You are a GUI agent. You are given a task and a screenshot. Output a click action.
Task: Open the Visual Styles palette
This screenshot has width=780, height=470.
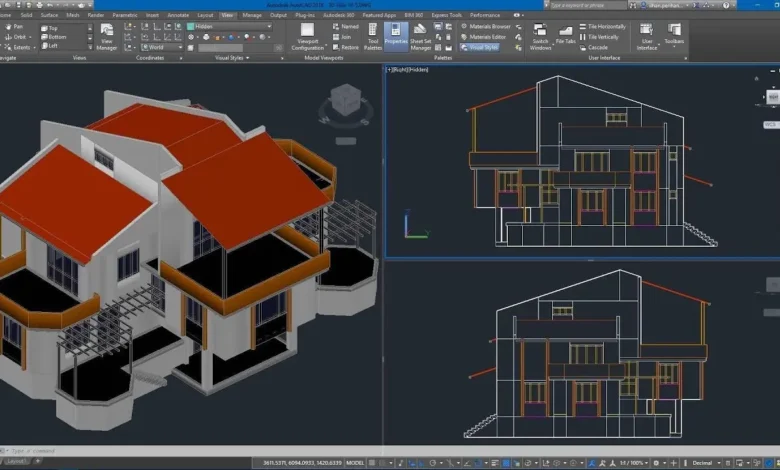pyautogui.click(x=479, y=47)
